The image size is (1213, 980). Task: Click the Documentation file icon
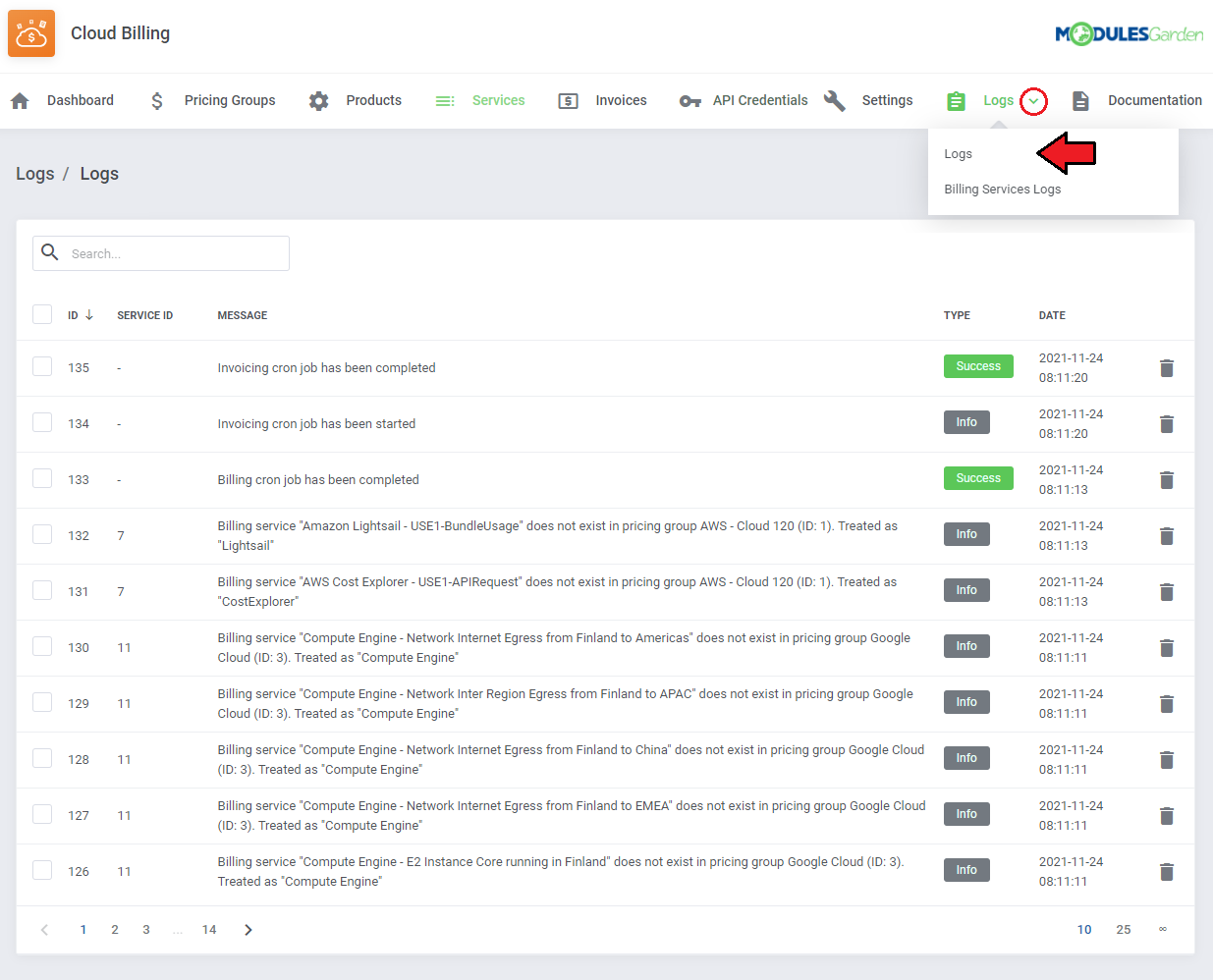click(1080, 100)
